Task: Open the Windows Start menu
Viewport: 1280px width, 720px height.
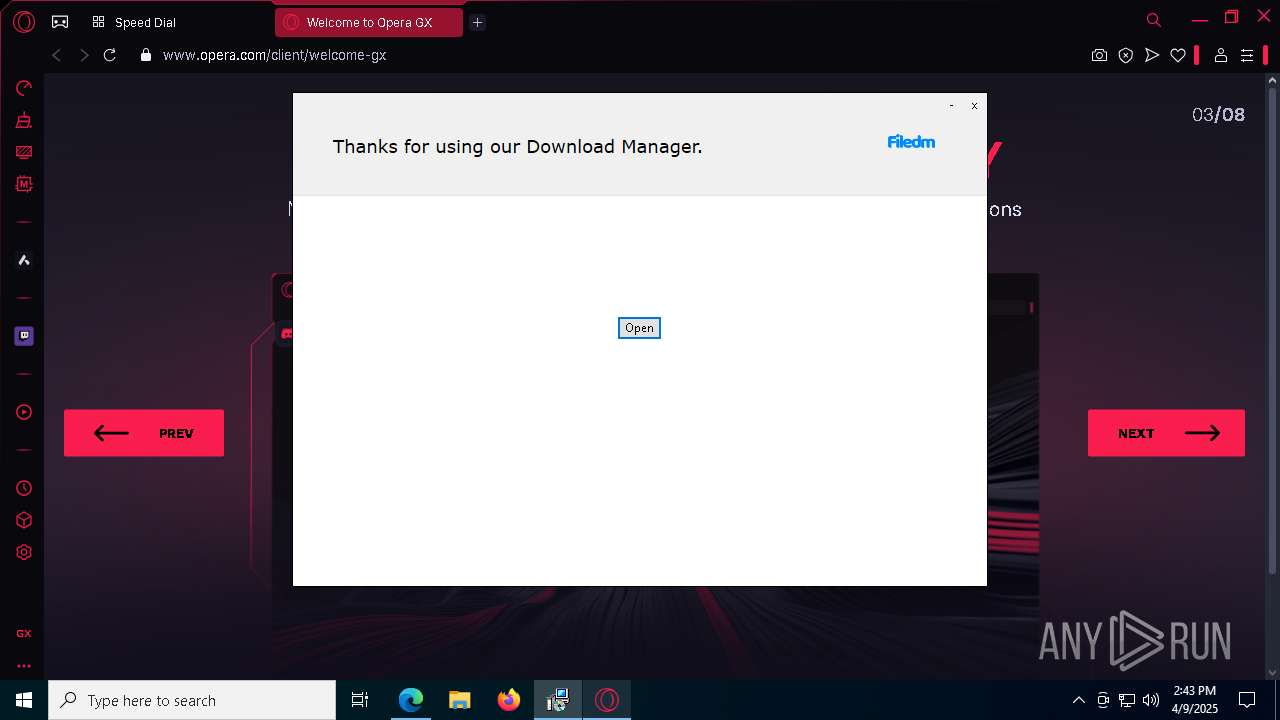Action: 24,700
